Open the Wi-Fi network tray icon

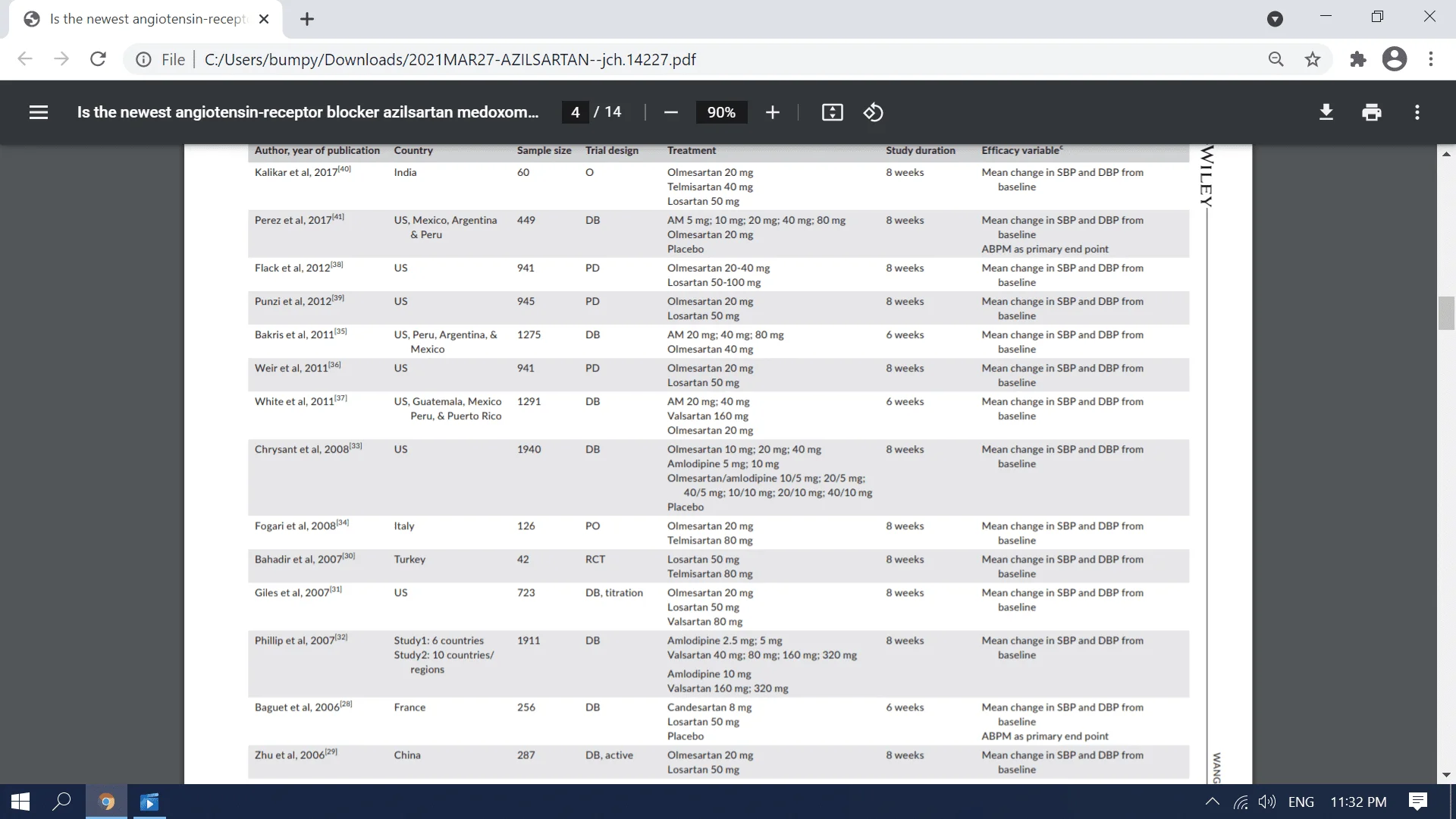point(1241,802)
